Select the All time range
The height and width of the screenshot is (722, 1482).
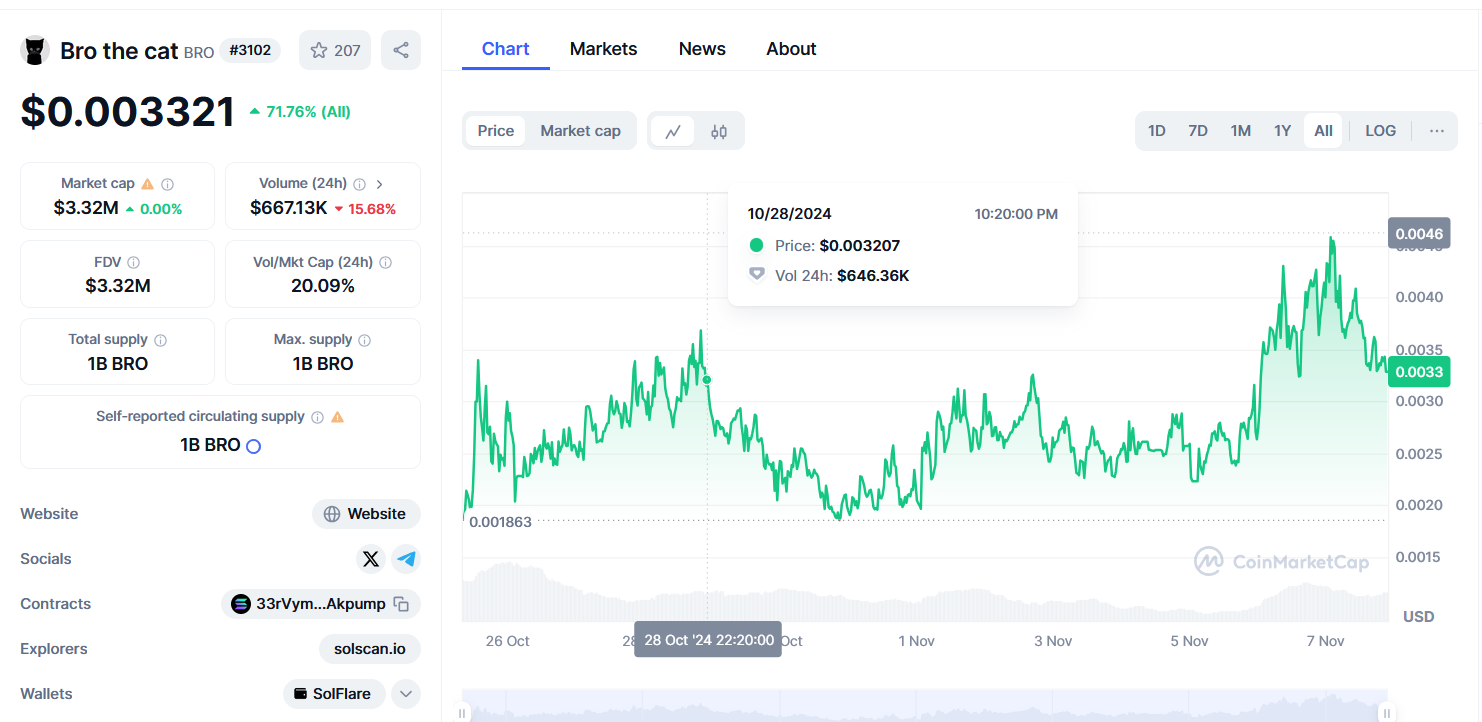click(x=1323, y=131)
